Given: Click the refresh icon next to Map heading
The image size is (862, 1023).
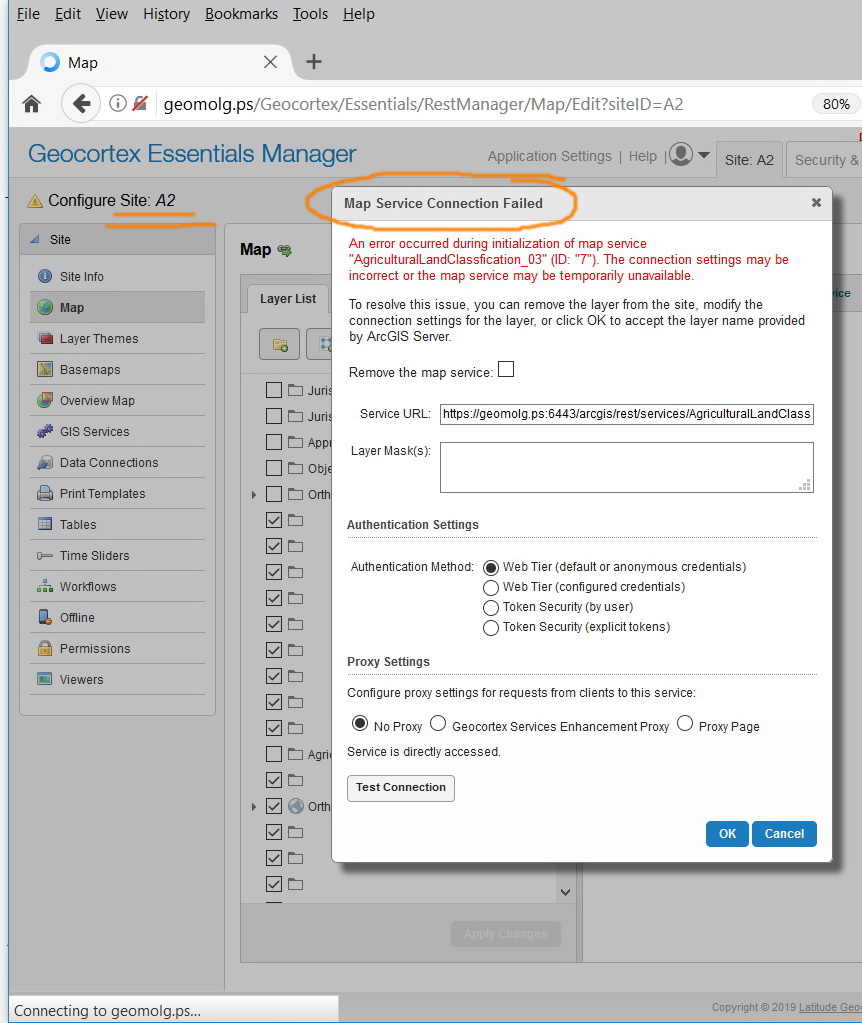Looking at the screenshot, I should 285,250.
